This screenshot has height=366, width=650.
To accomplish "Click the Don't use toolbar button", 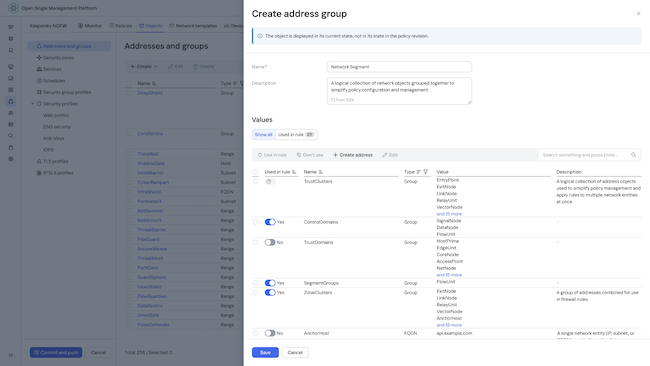I will point(310,155).
